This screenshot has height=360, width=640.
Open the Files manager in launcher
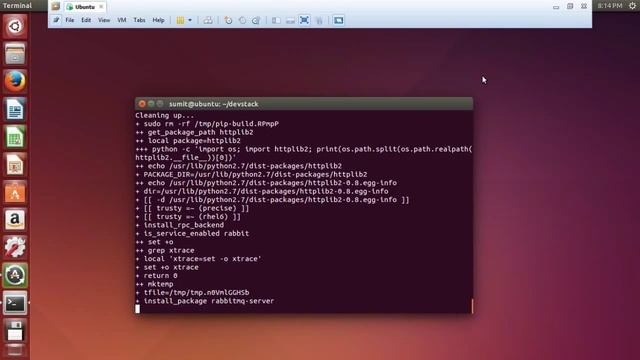point(15,53)
